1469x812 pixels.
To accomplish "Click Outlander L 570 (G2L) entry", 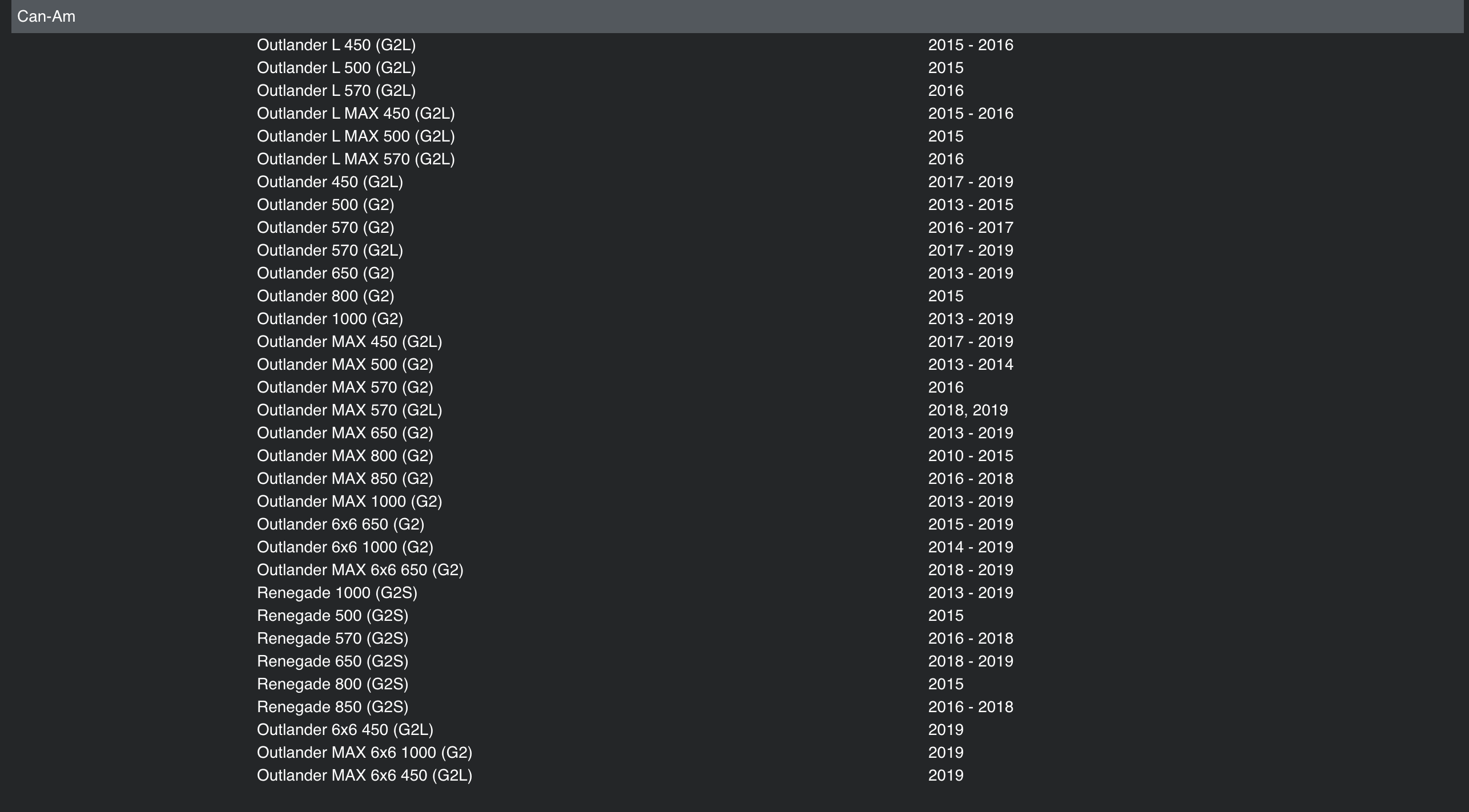I will (336, 91).
